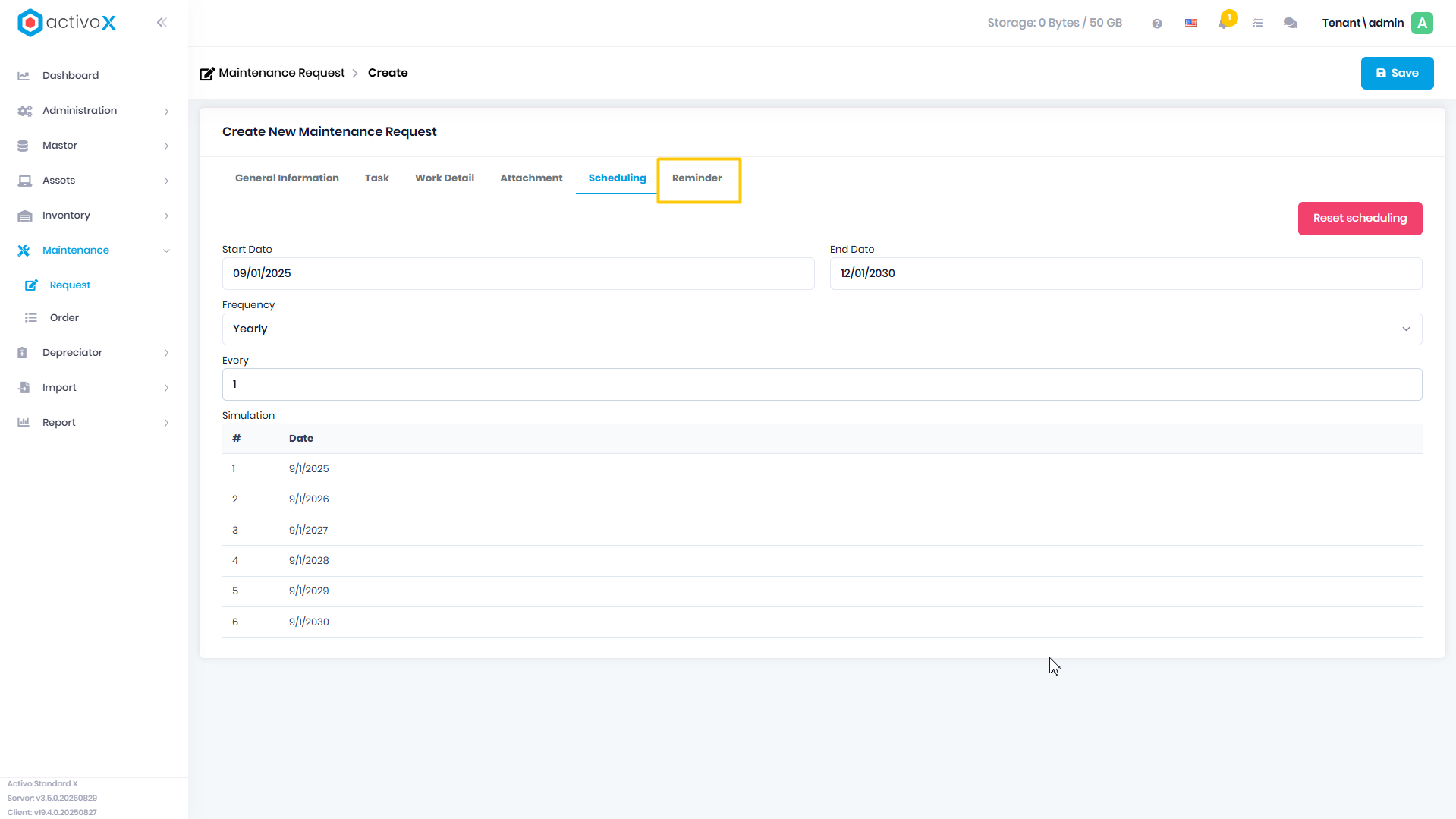The image size is (1456, 819).
Task: Click the Reset scheduling button
Action: click(1360, 218)
